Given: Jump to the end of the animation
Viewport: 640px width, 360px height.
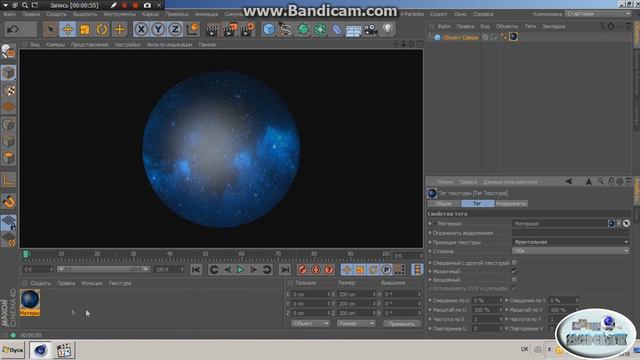Looking at the screenshot, I should click(284, 269).
